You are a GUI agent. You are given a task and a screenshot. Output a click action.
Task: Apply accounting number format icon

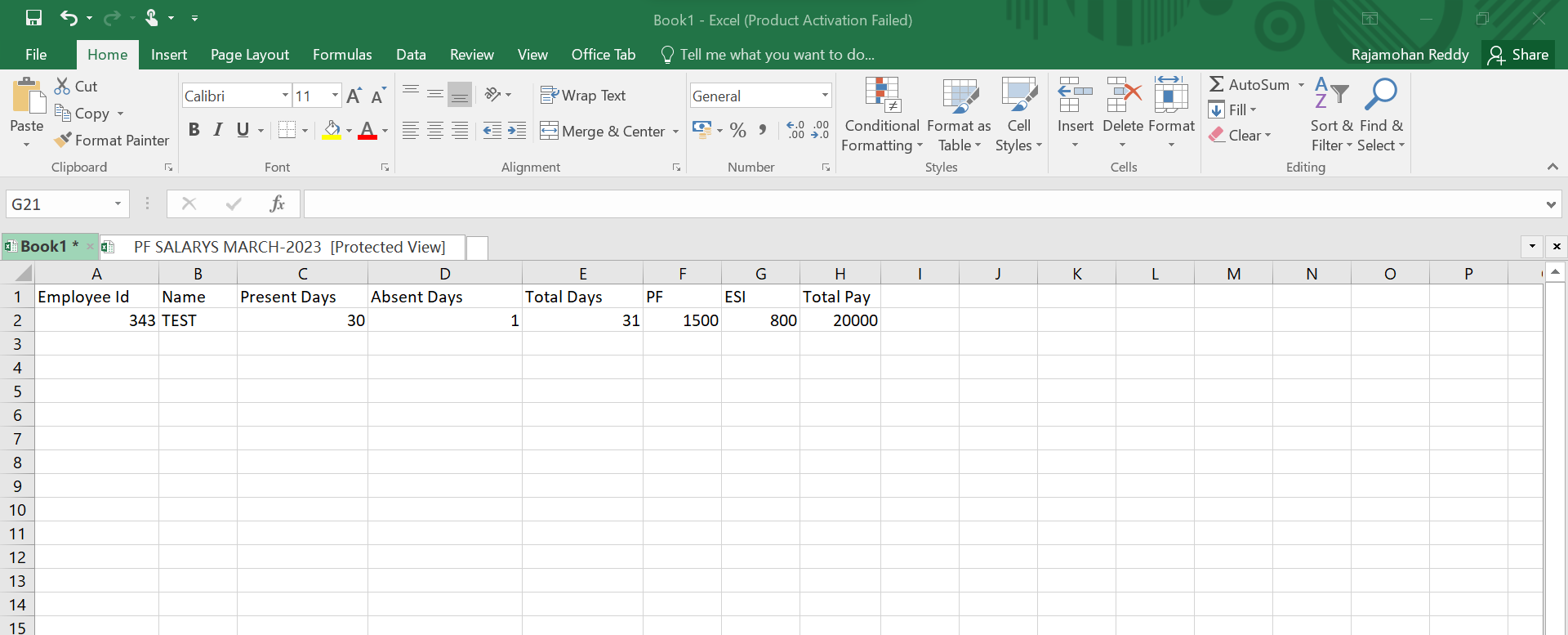pos(702,129)
